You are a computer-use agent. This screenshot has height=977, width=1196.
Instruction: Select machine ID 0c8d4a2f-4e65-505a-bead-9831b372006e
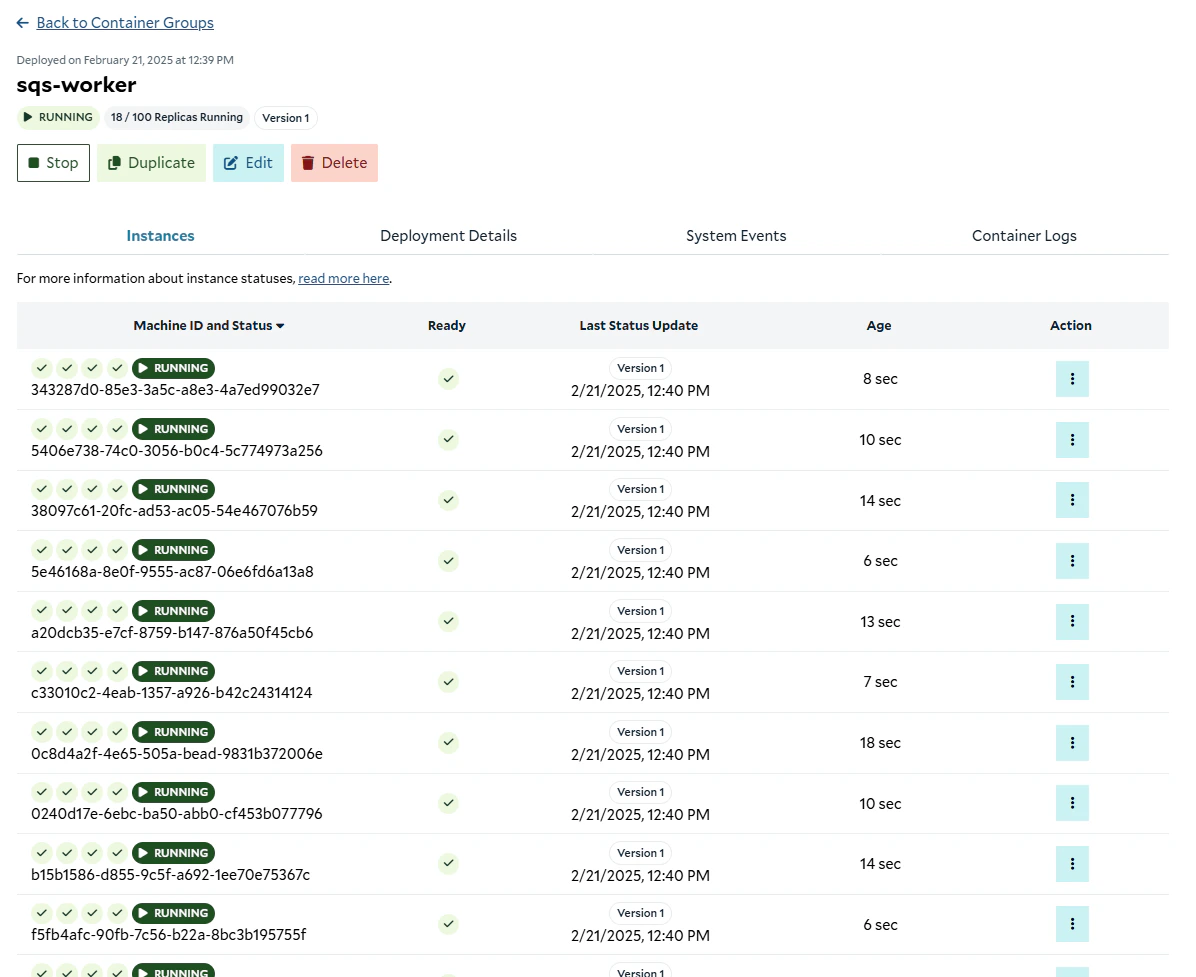pos(177,754)
